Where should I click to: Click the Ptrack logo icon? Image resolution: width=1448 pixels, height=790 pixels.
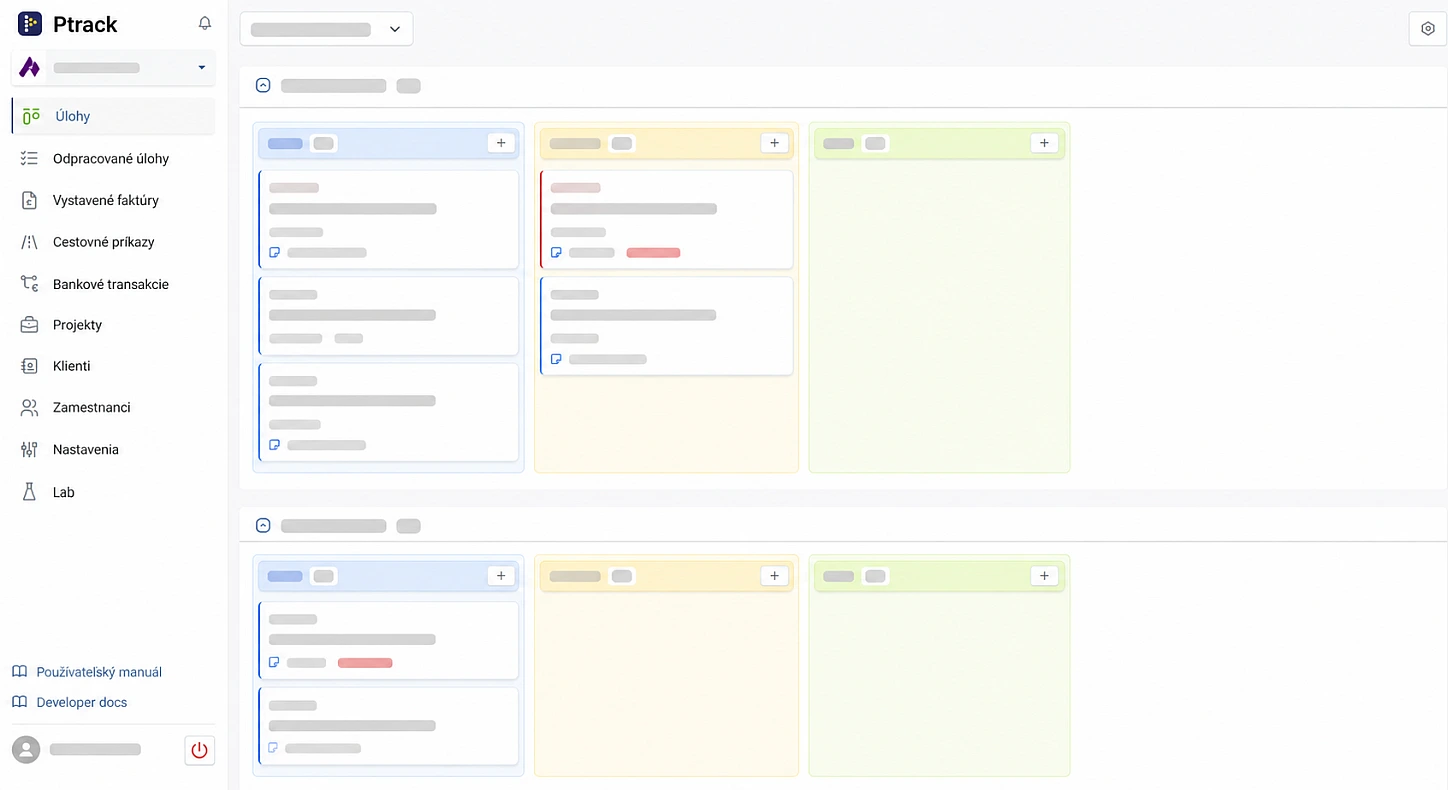pos(30,24)
